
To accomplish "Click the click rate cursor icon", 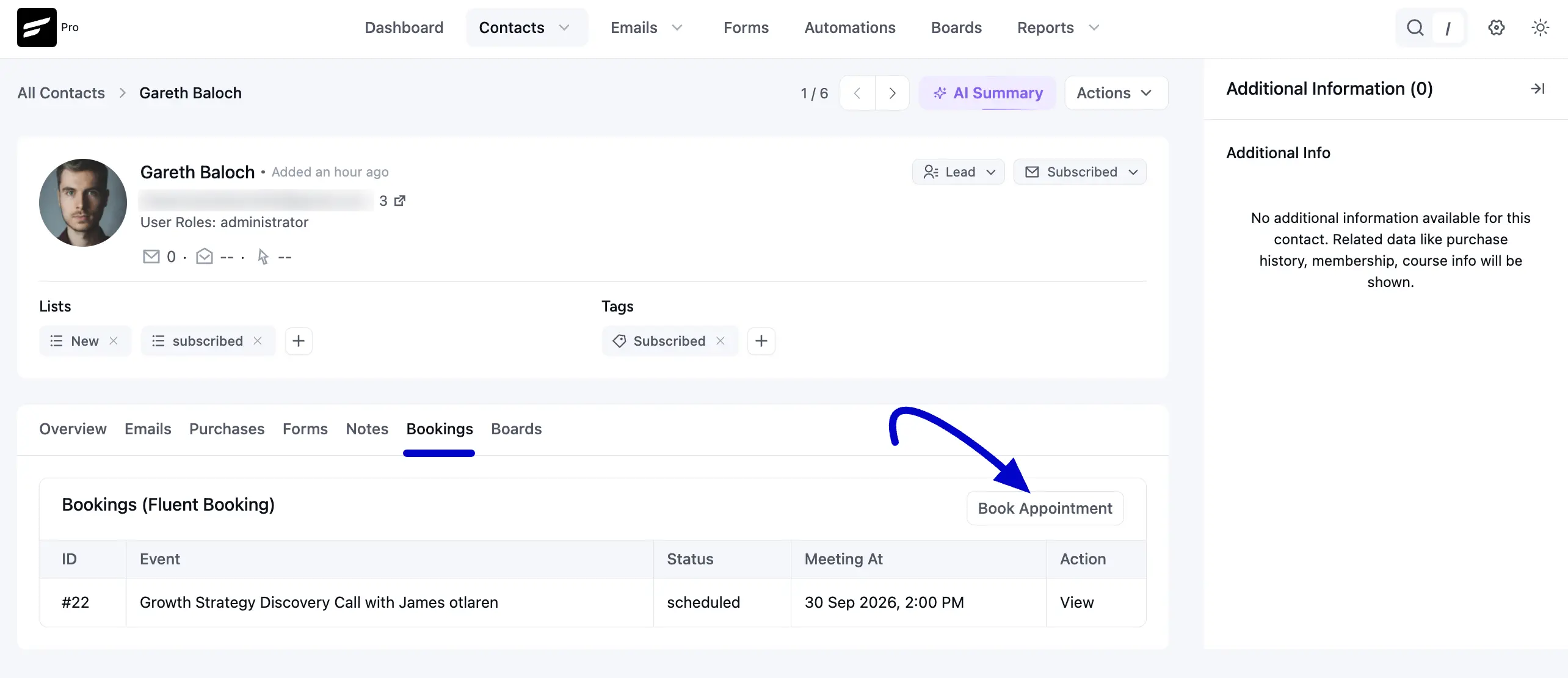I will click(x=263, y=257).
